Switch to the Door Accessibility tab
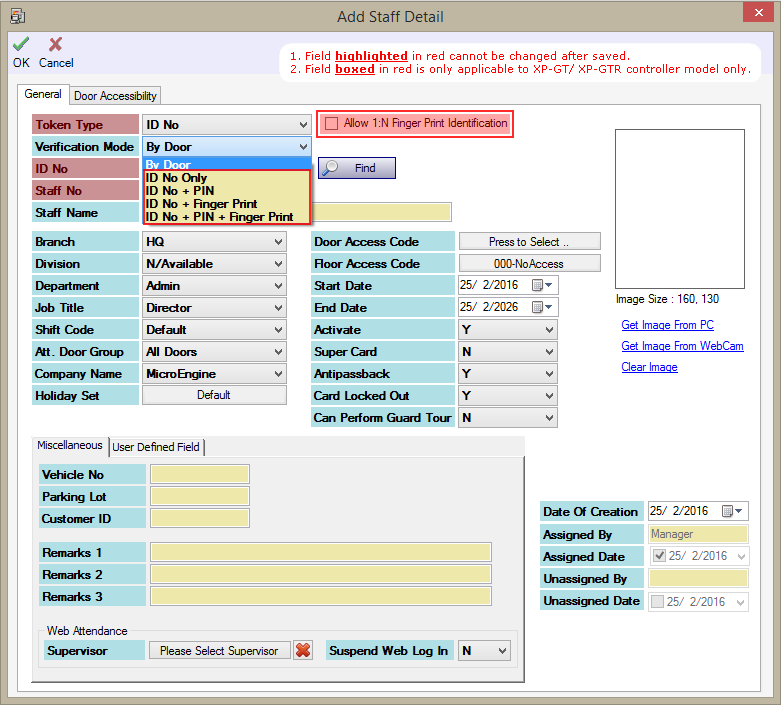Screen dimensions: 781x705 (x=115, y=96)
